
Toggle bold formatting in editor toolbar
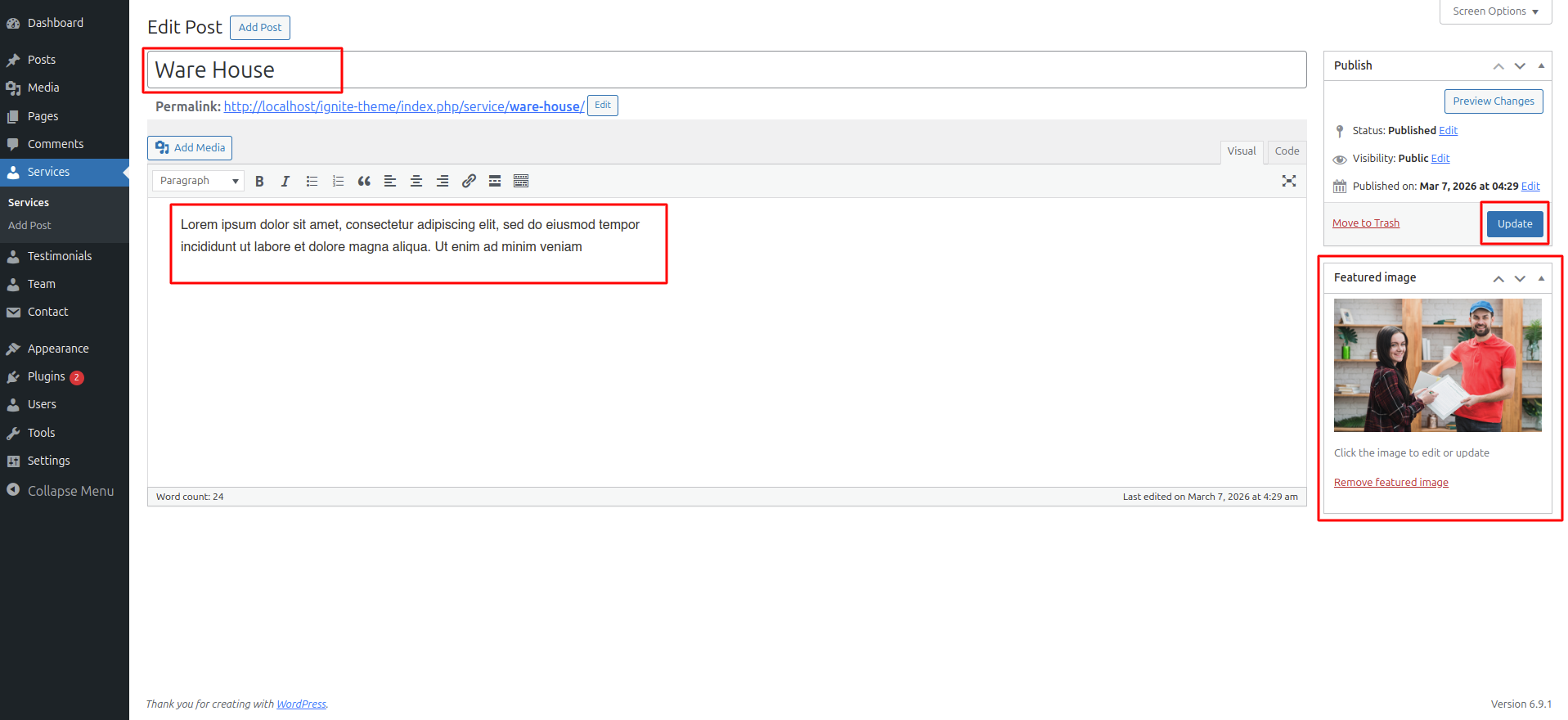259,181
